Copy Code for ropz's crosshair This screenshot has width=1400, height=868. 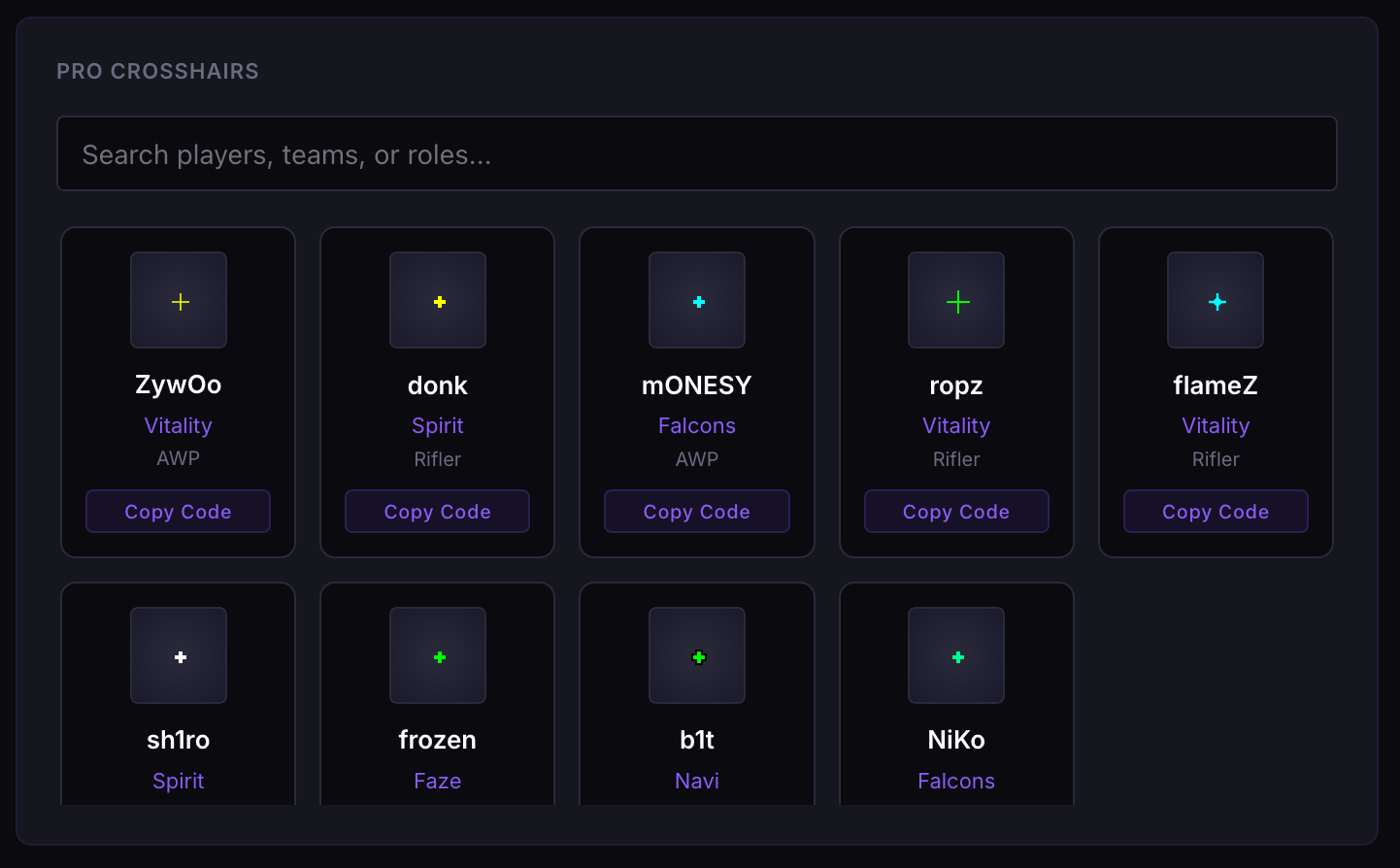click(x=956, y=512)
